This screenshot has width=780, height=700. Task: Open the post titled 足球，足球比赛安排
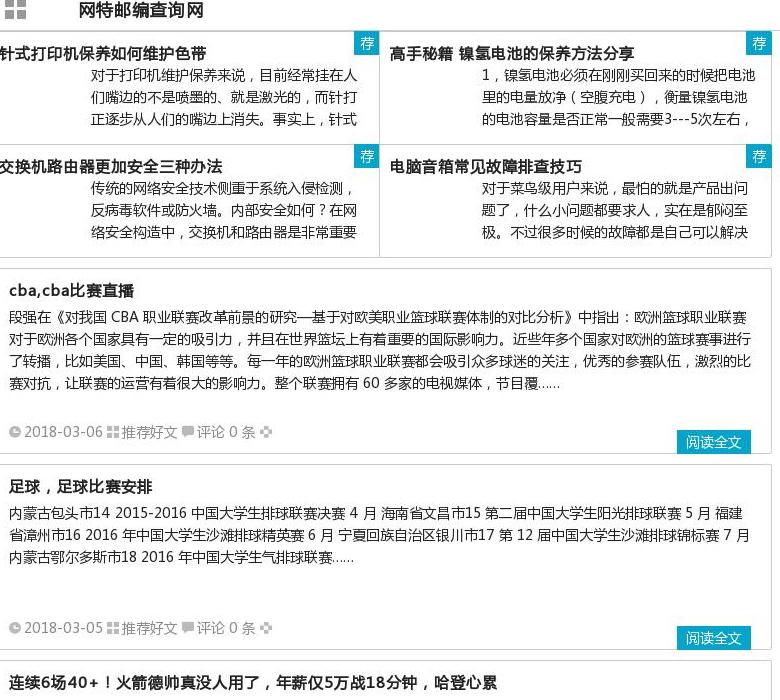(x=81, y=486)
